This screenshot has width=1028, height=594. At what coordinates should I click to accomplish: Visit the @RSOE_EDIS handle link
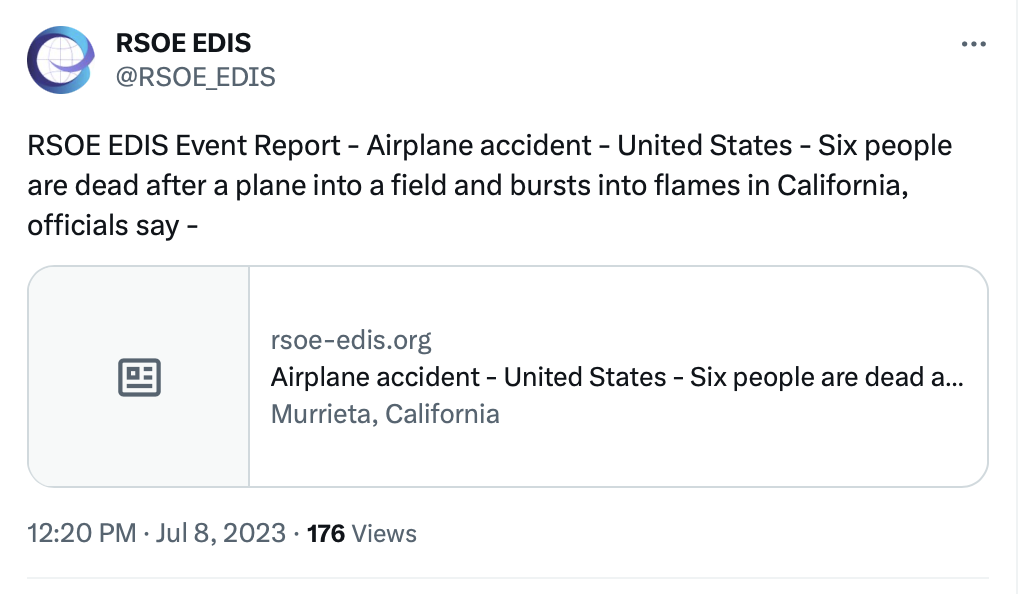[195, 77]
